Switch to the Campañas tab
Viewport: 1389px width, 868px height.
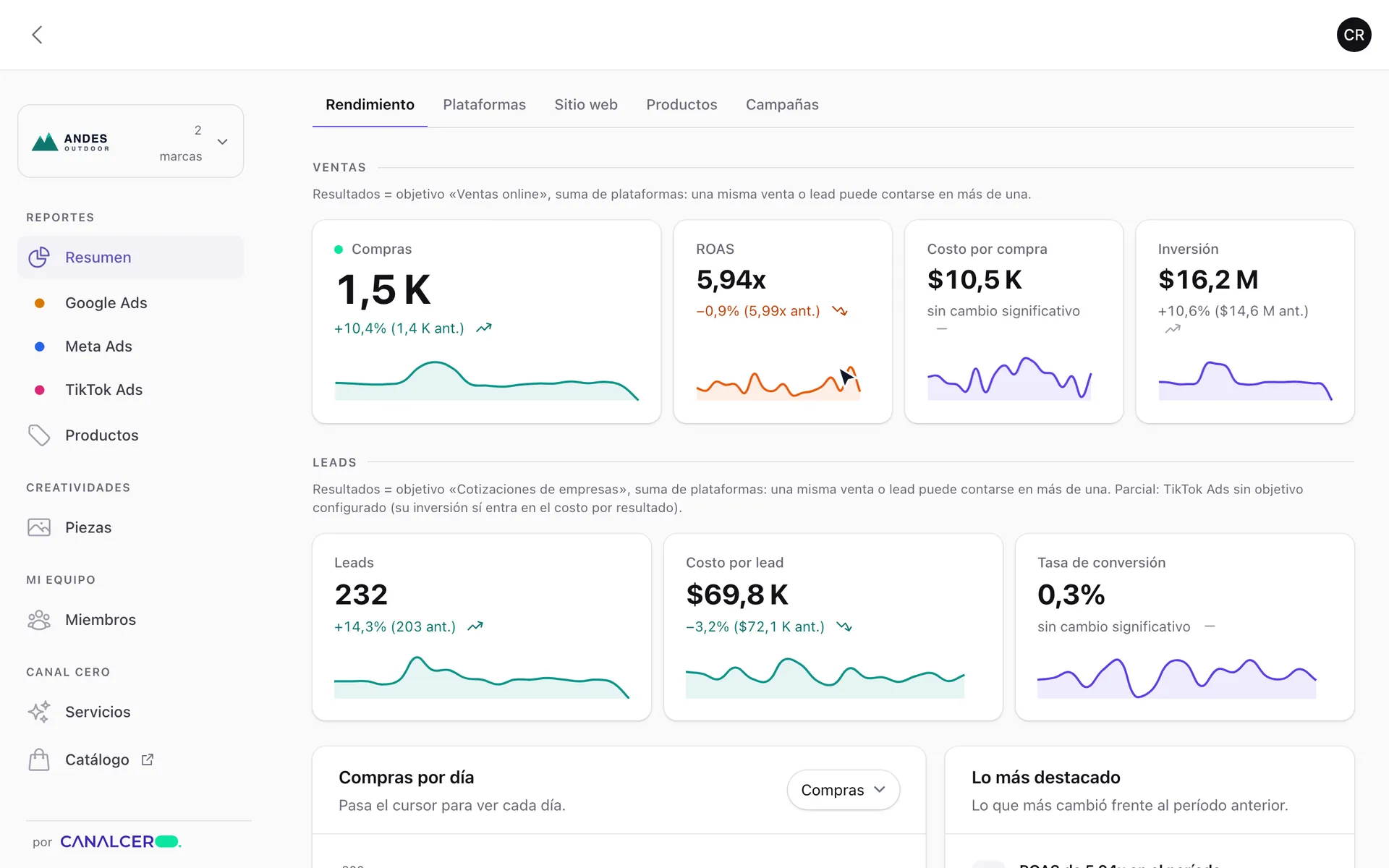pyautogui.click(x=782, y=105)
